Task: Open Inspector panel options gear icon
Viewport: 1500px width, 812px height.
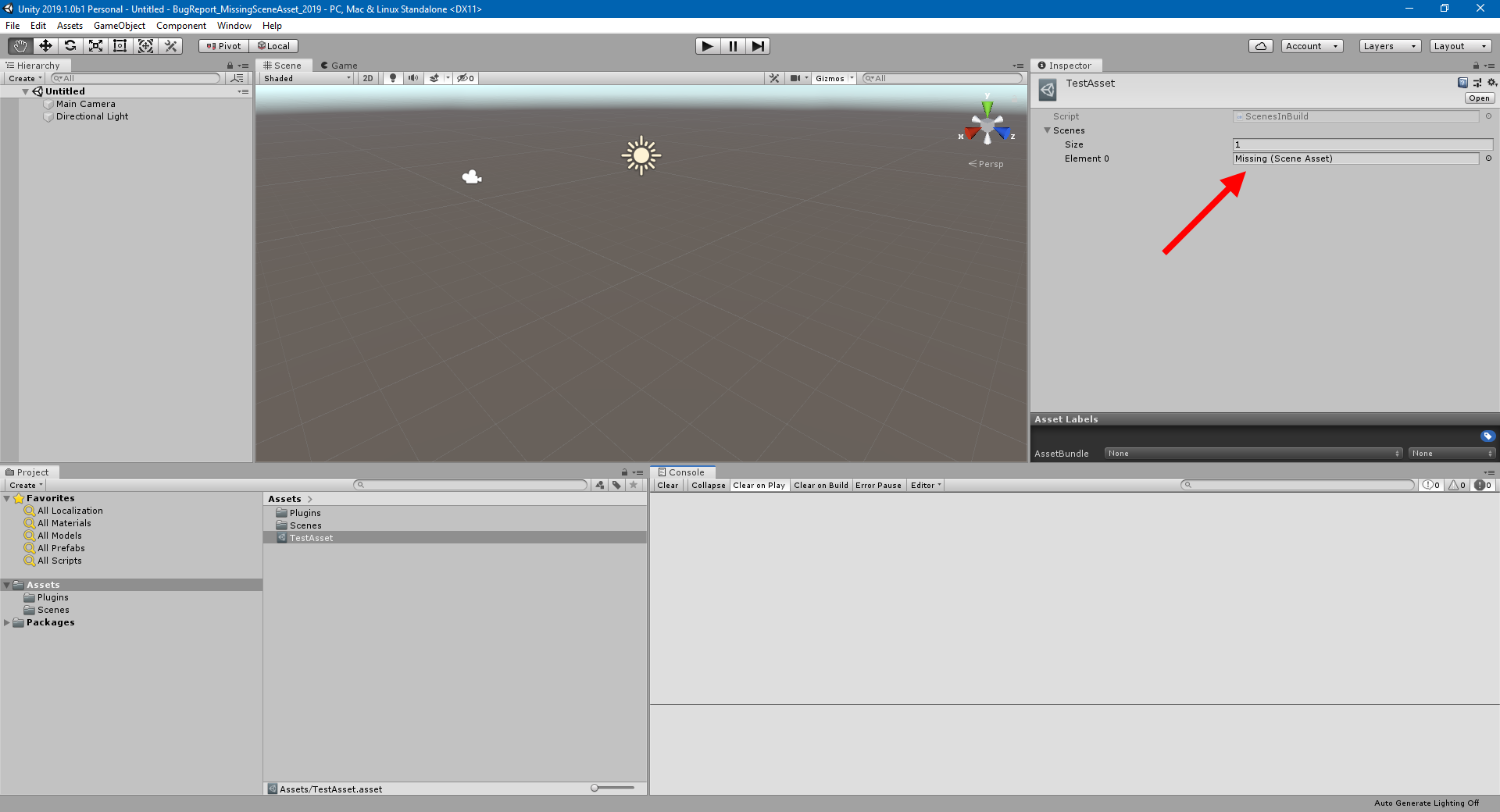Action: (x=1493, y=82)
